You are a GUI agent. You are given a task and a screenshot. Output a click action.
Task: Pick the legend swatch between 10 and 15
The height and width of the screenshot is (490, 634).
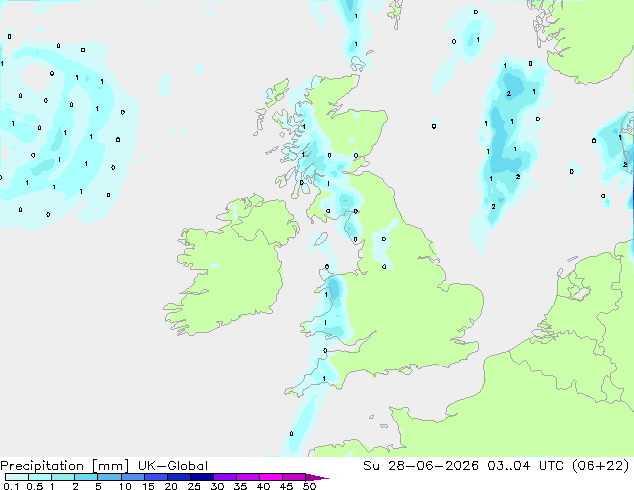pos(132,477)
